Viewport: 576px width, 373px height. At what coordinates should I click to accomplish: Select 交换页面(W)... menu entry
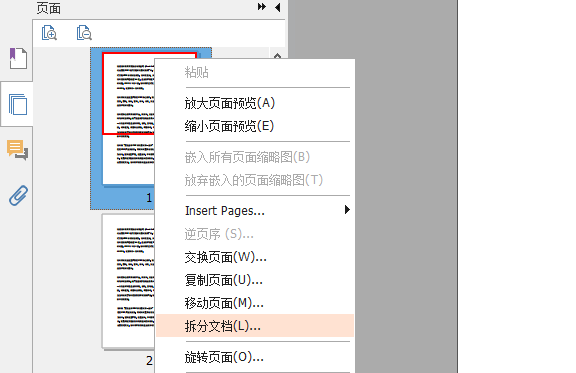coord(255,257)
